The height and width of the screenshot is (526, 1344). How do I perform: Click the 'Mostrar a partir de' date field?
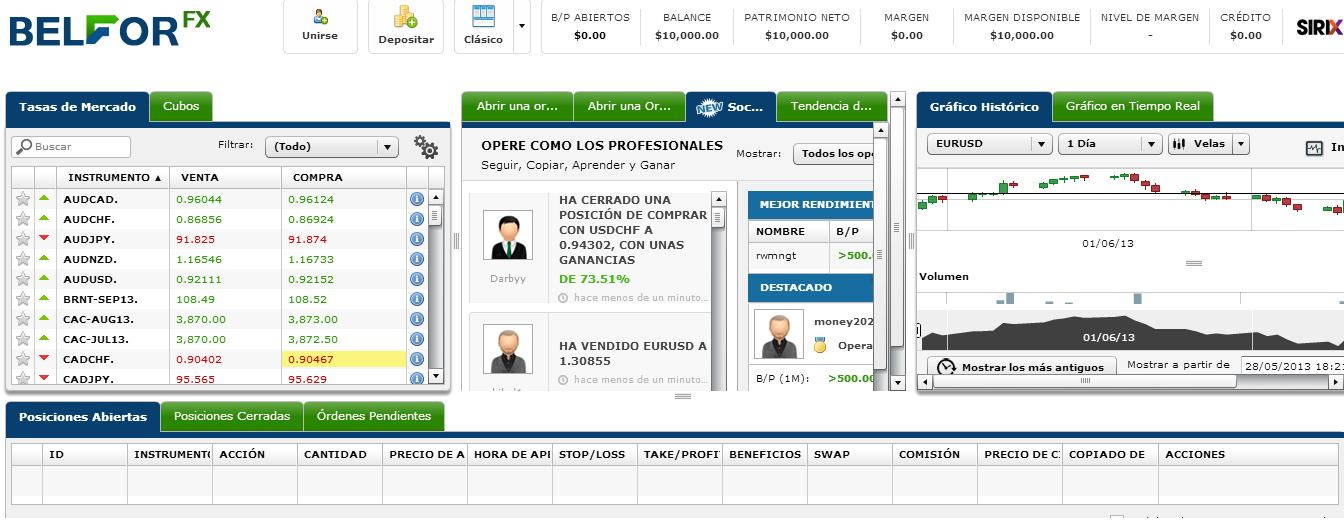(x=1292, y=365)
